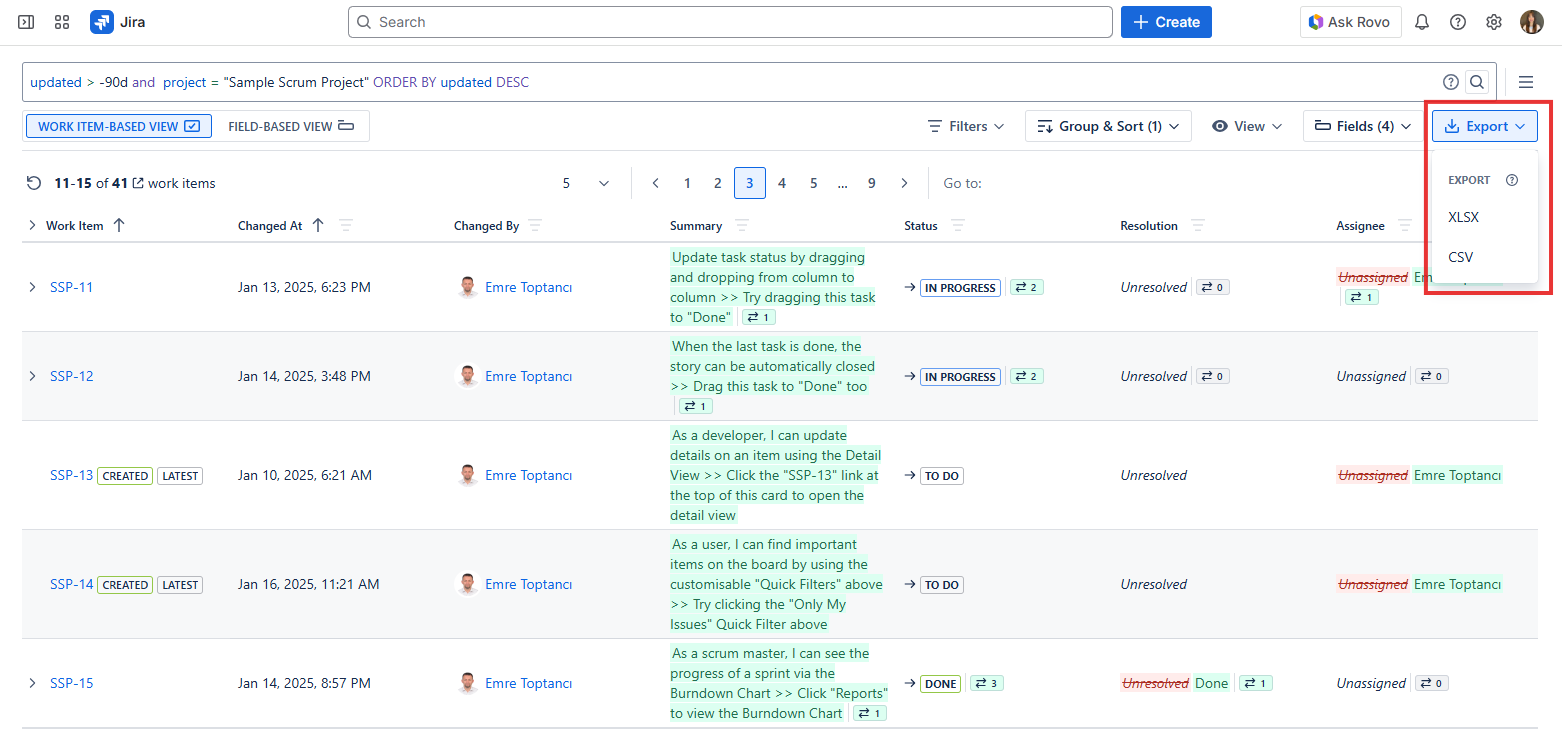Click the JQL search magnifier icon

pos(1477,82)
